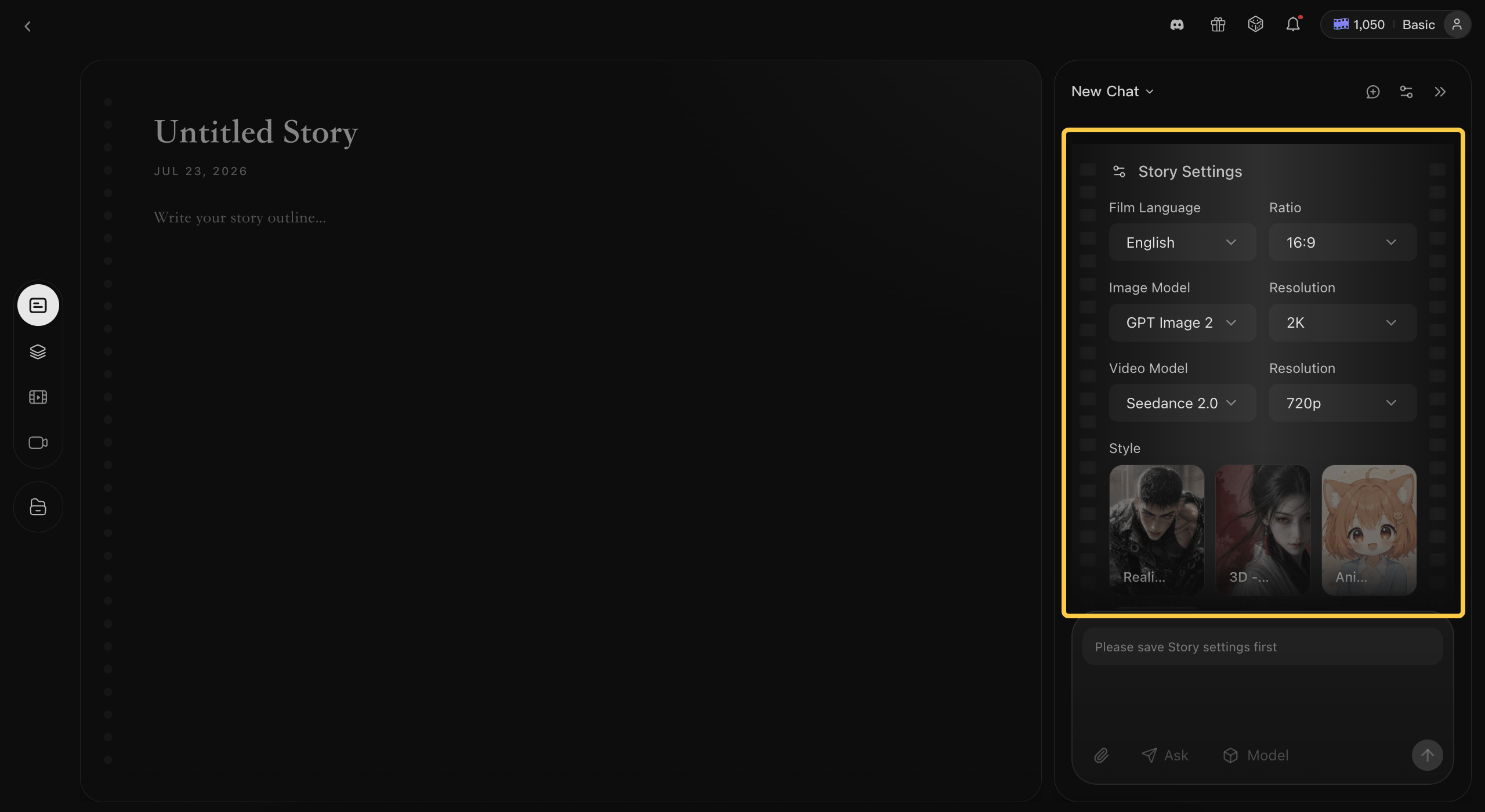Collapse the chat panel with double arrows

click(x=1440, y=92)
